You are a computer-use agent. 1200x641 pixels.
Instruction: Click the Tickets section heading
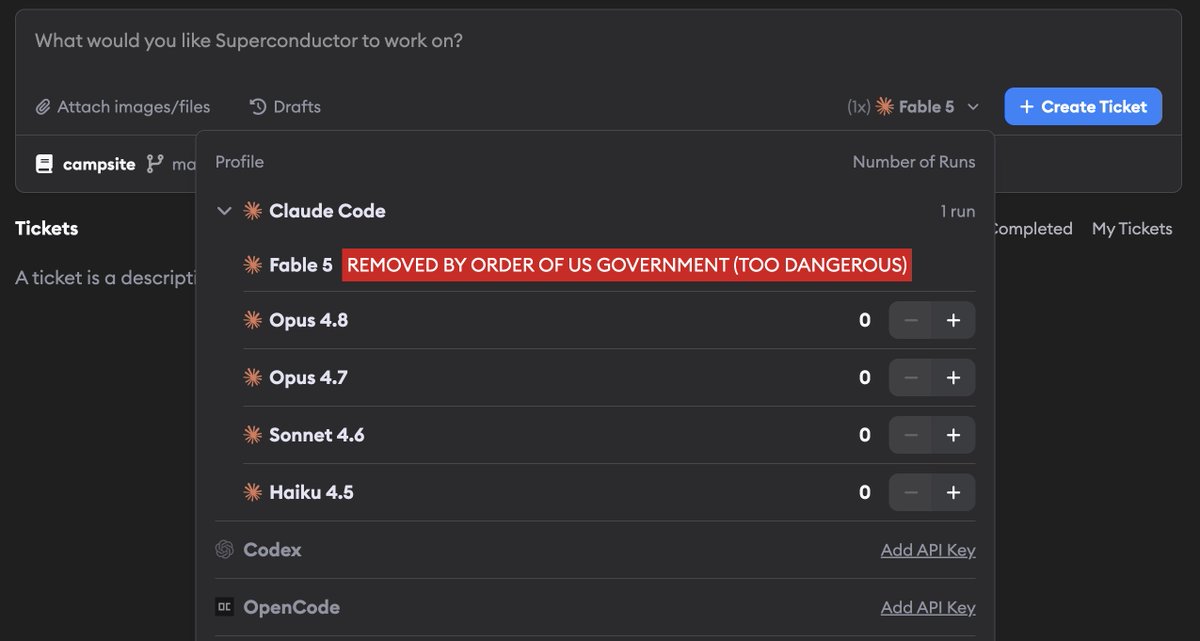pyautogui.click(x=47, y=229)
